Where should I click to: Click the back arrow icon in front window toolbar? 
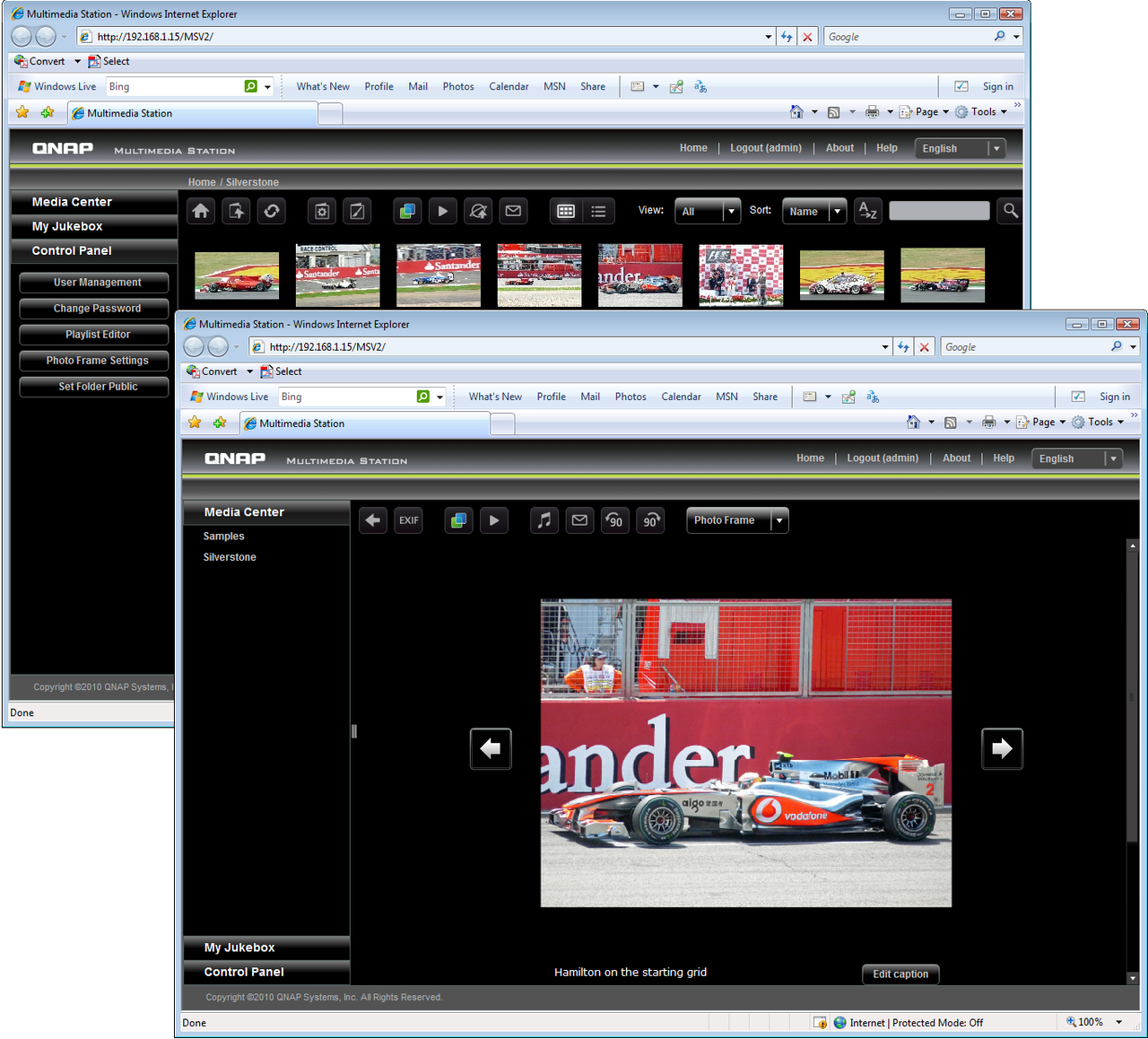click(373, 520)
